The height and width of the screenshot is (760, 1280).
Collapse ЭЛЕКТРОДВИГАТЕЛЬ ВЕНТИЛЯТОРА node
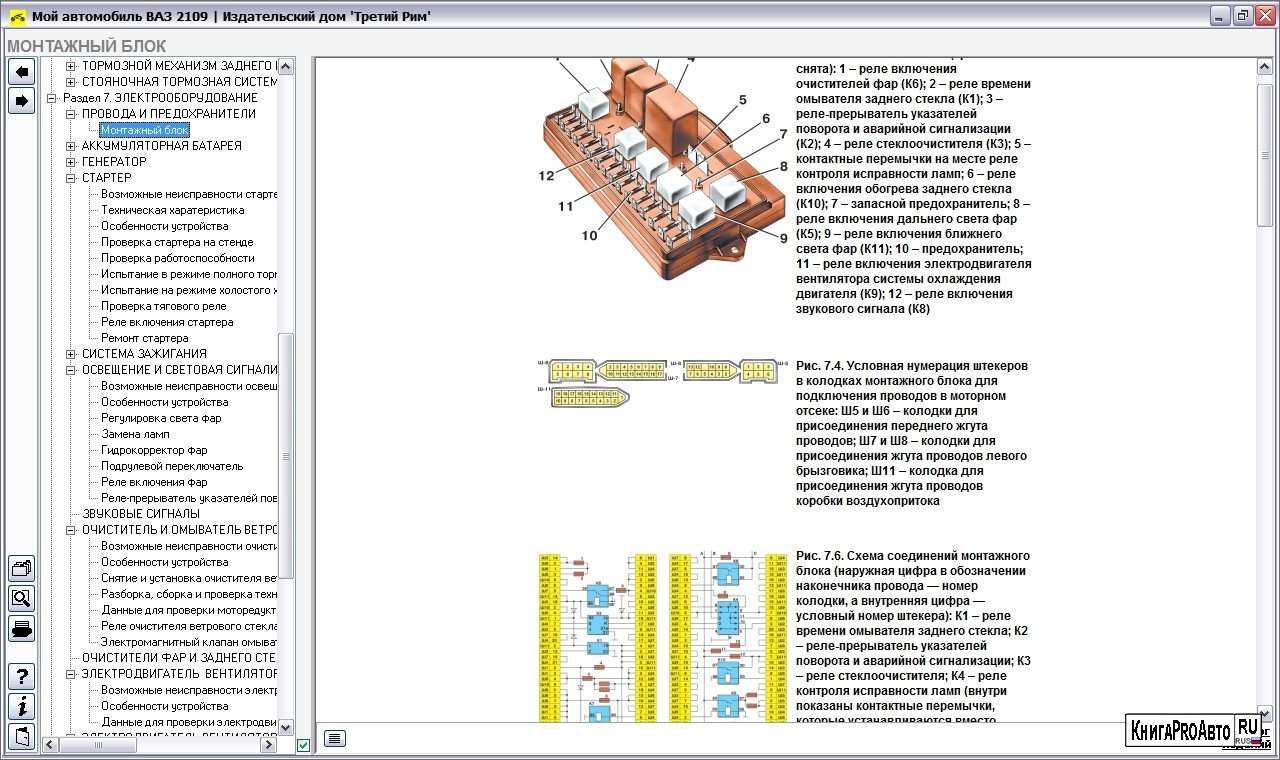[x=71, y=674]
